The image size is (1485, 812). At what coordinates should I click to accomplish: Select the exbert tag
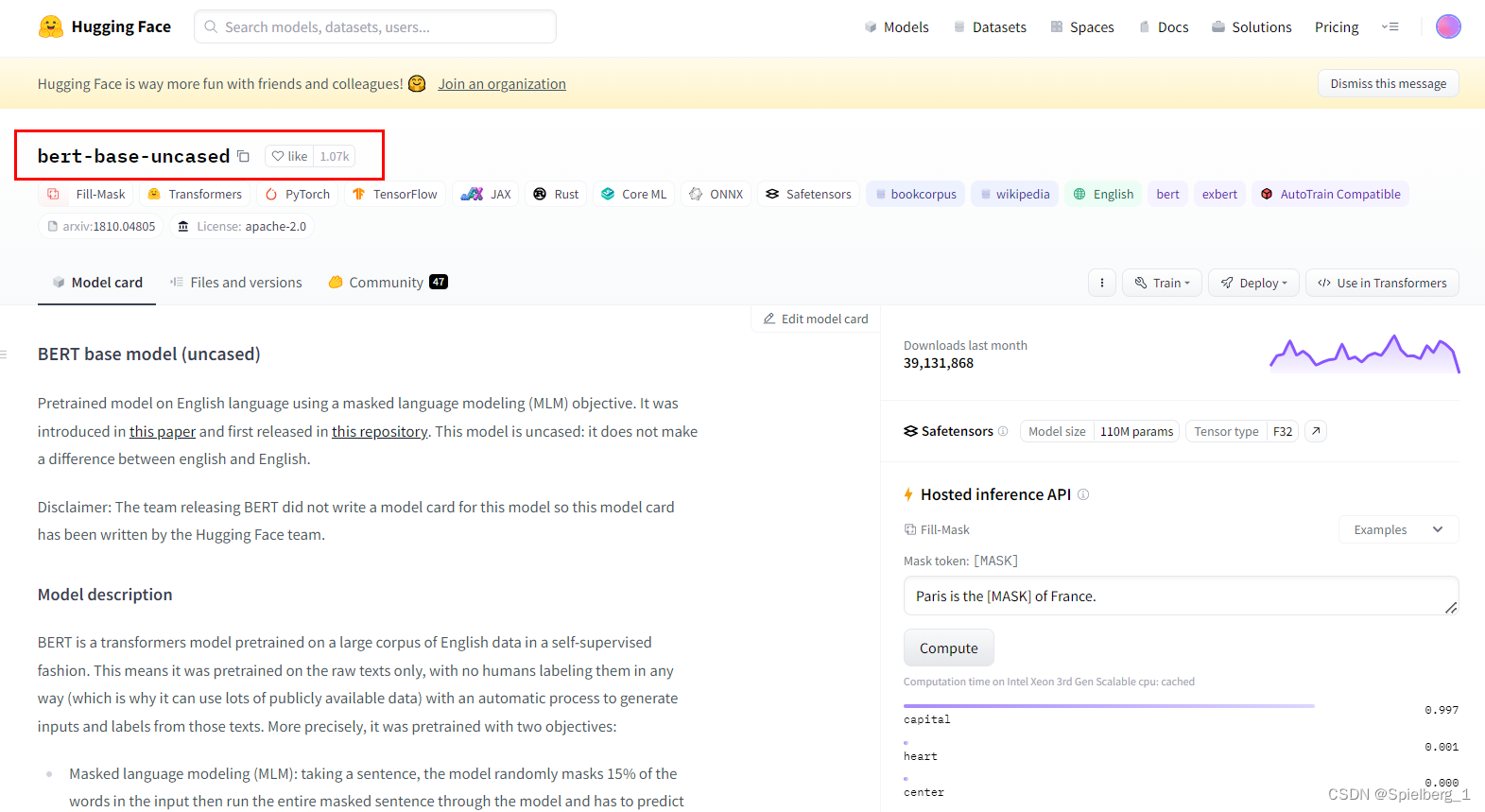(x=1219, y=194)
